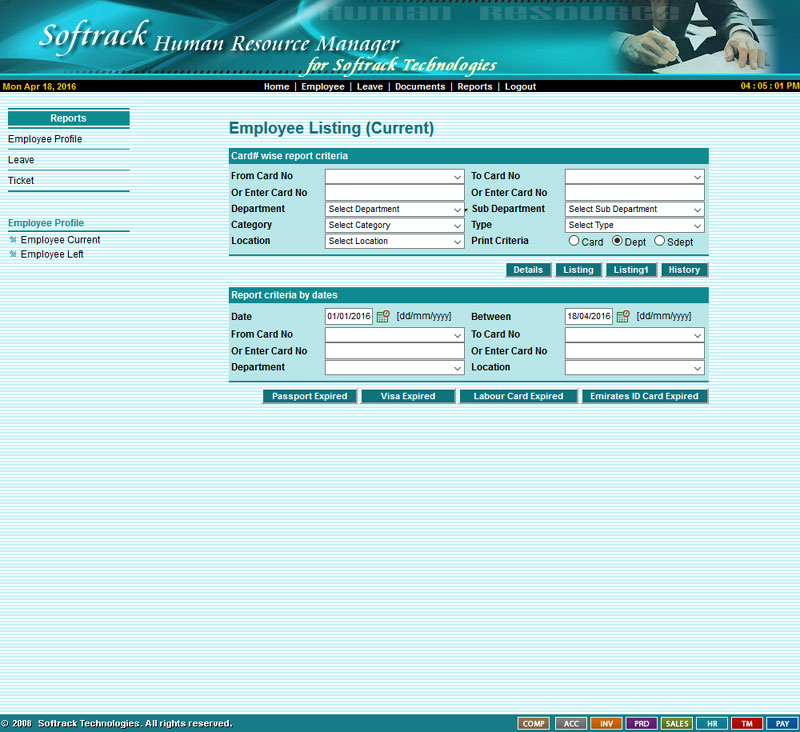Open the Documents menu item
Screen dimensions: 800x732
[x=420, y=87]
